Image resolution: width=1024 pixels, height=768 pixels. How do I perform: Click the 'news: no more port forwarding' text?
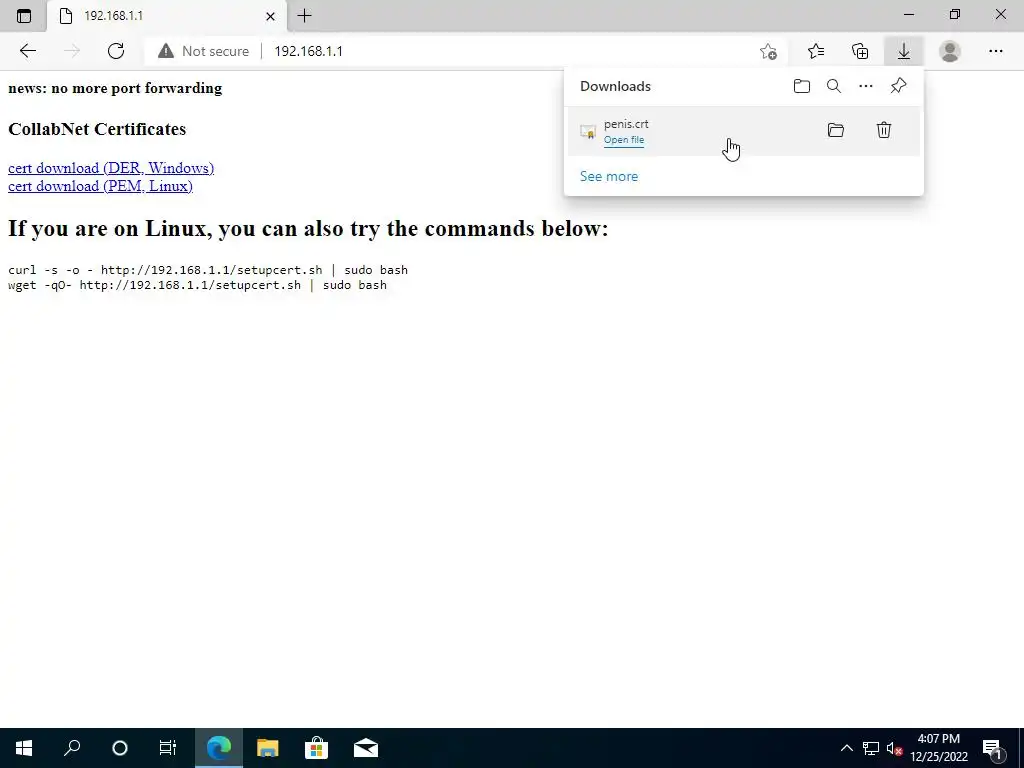coord(115,88)
